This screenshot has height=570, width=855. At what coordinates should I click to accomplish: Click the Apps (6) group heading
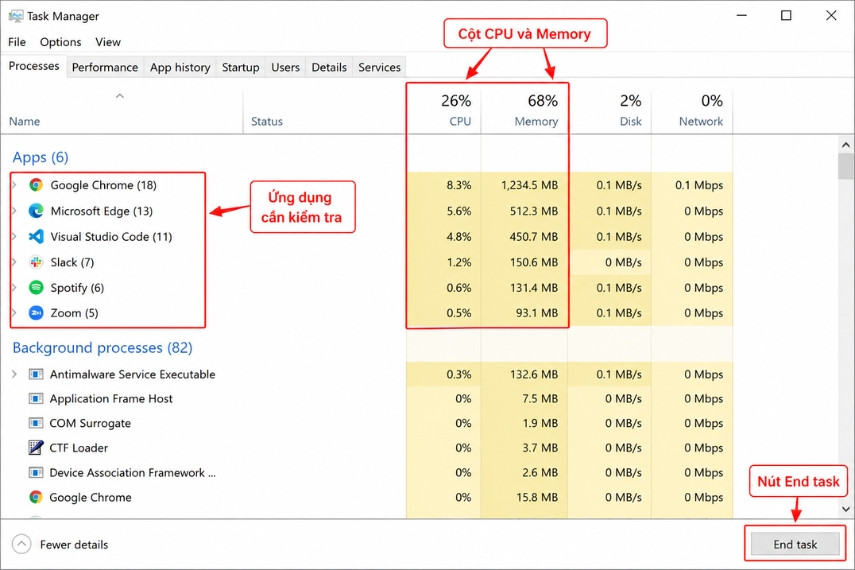[40, 158]
